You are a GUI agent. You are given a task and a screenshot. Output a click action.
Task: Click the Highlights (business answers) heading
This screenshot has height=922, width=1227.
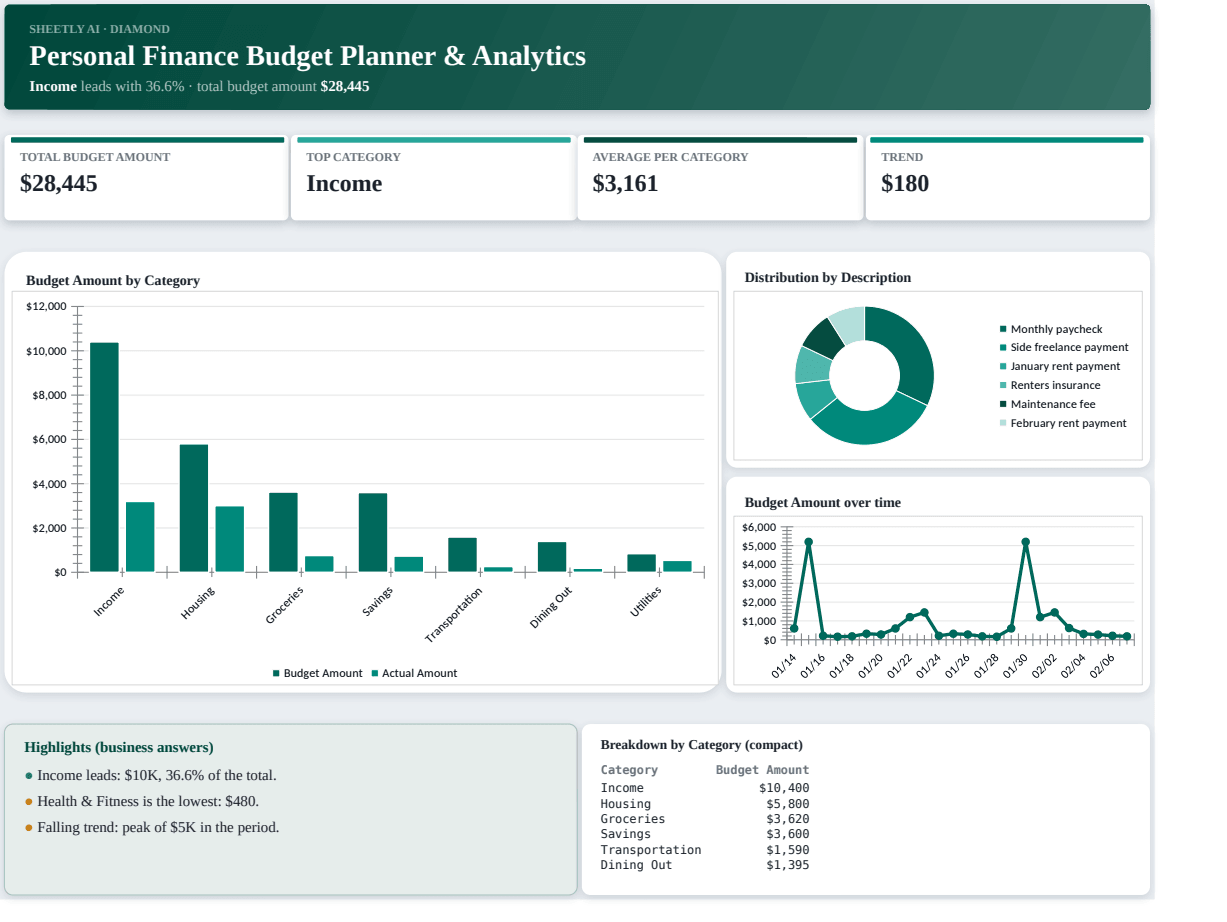[119, 748]
